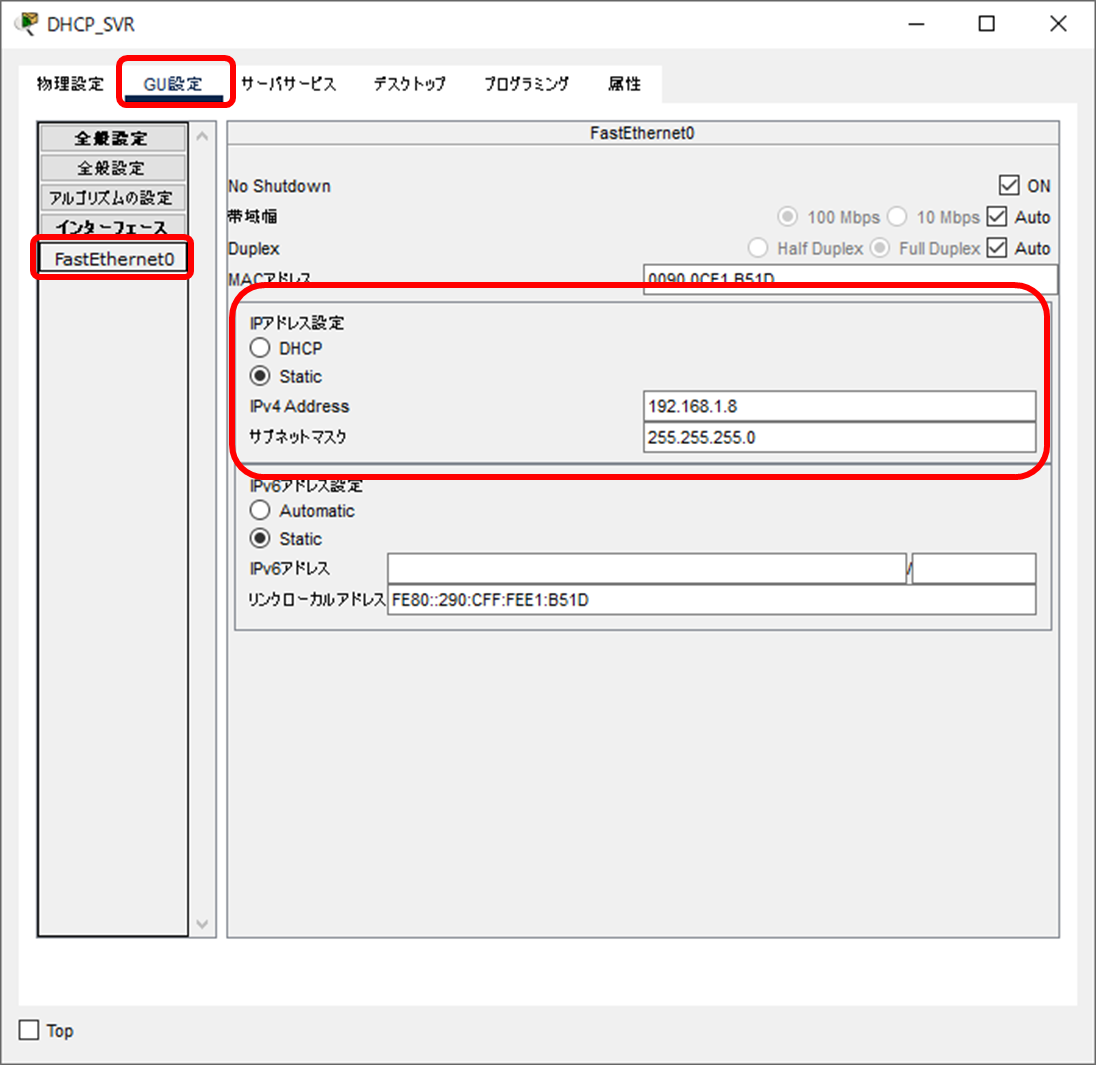Open the サーバサービス tab

pos(289,84)
